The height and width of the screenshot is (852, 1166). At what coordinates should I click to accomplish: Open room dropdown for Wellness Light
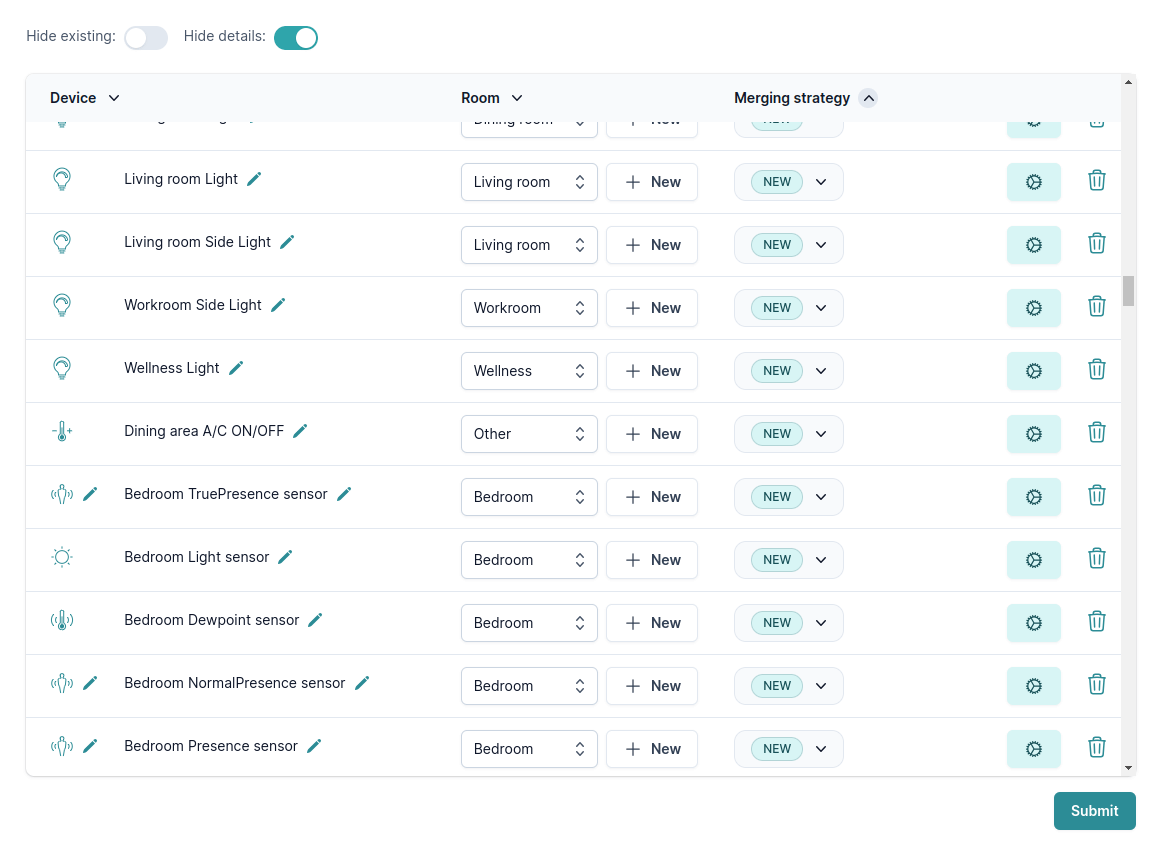coord(529,371)
